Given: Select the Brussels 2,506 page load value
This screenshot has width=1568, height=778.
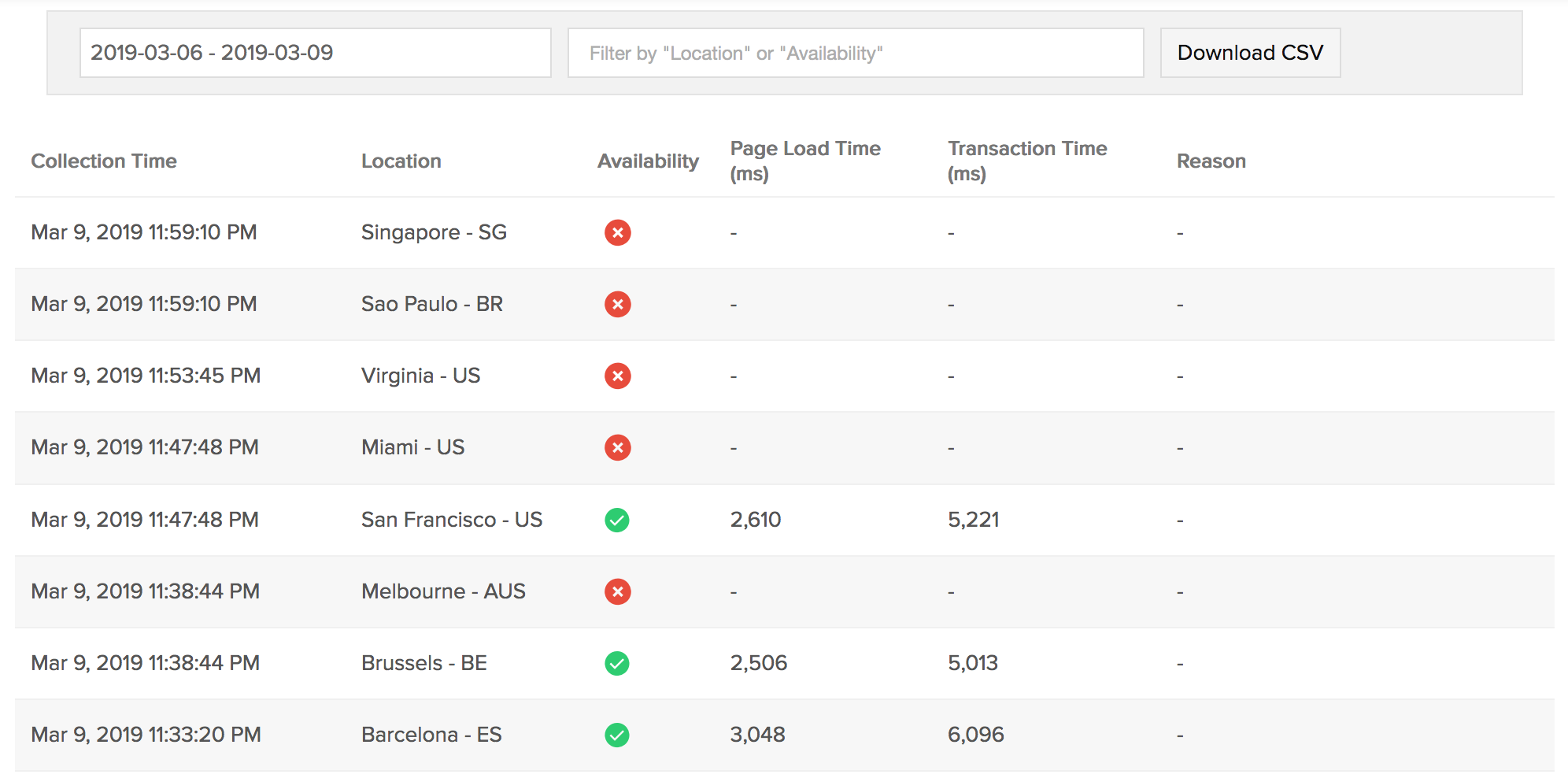Looking at the screenshot, I should pyautogui.click(x=758, y=663).
